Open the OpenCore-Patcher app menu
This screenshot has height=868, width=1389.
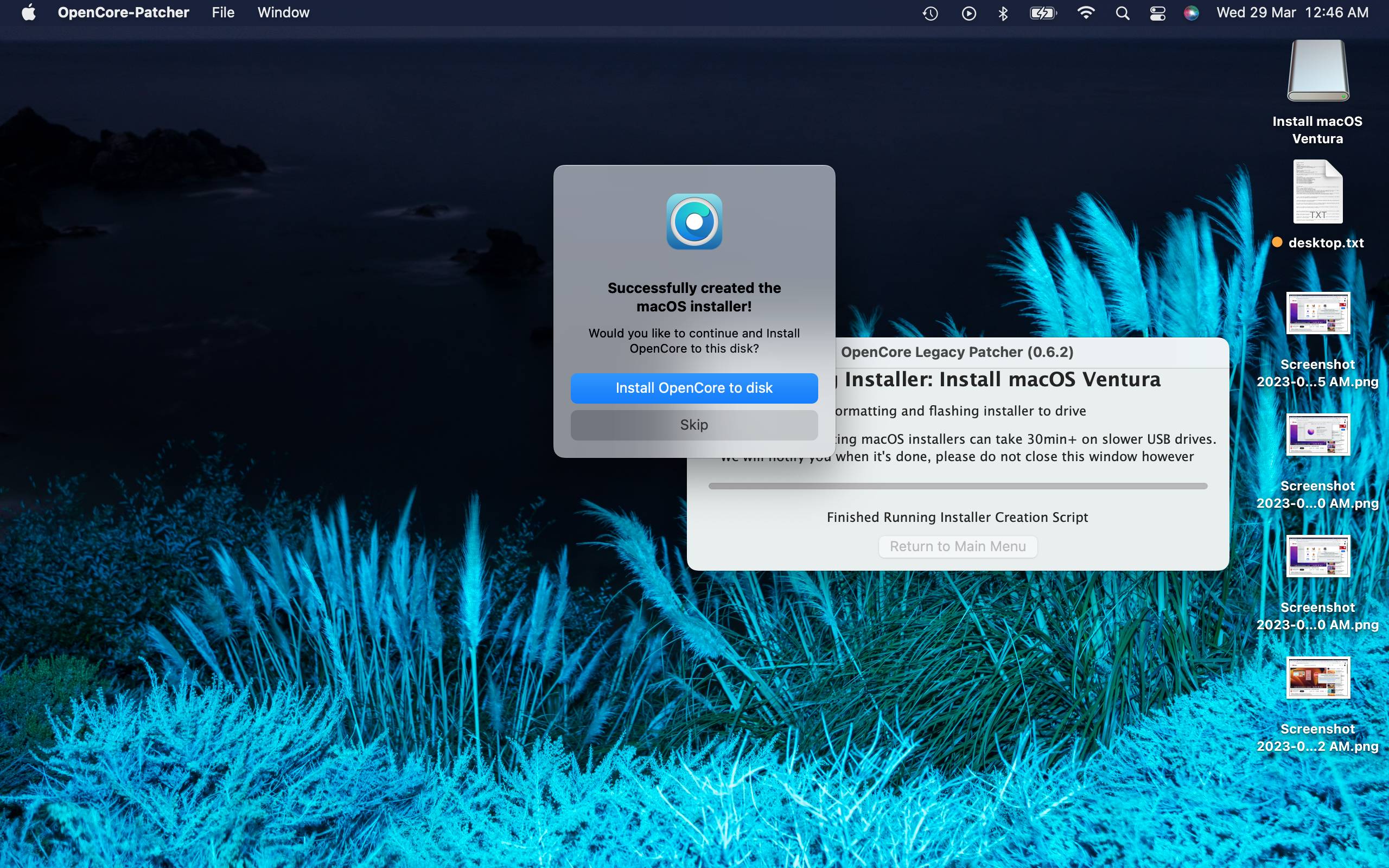point(123,12)
